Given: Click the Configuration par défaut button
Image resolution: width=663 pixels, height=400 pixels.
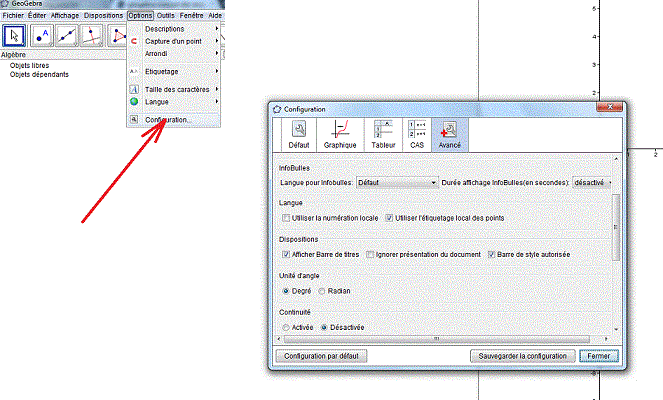Looking at the screenshot, I should coord(324,355).
